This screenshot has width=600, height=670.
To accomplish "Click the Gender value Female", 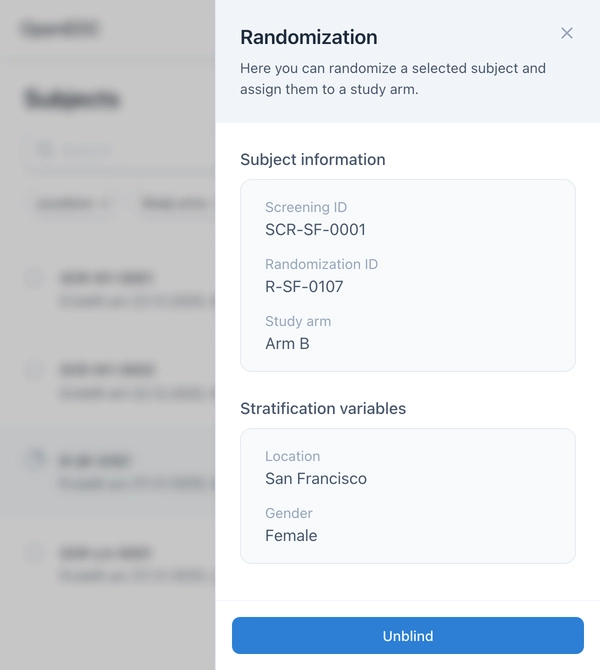I will point(291,536).
